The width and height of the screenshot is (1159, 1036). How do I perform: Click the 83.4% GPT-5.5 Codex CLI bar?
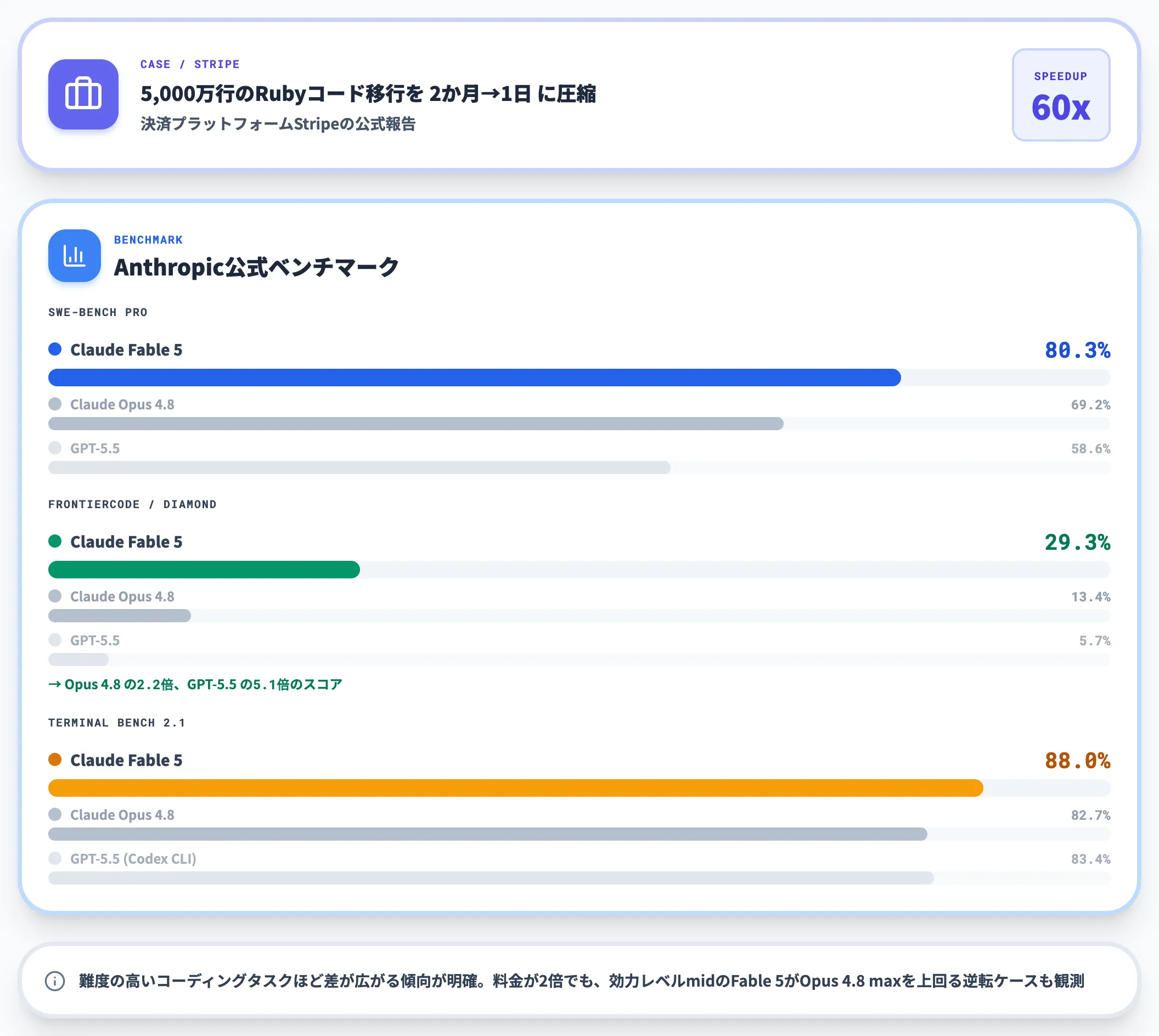click(x=491, y=878)
